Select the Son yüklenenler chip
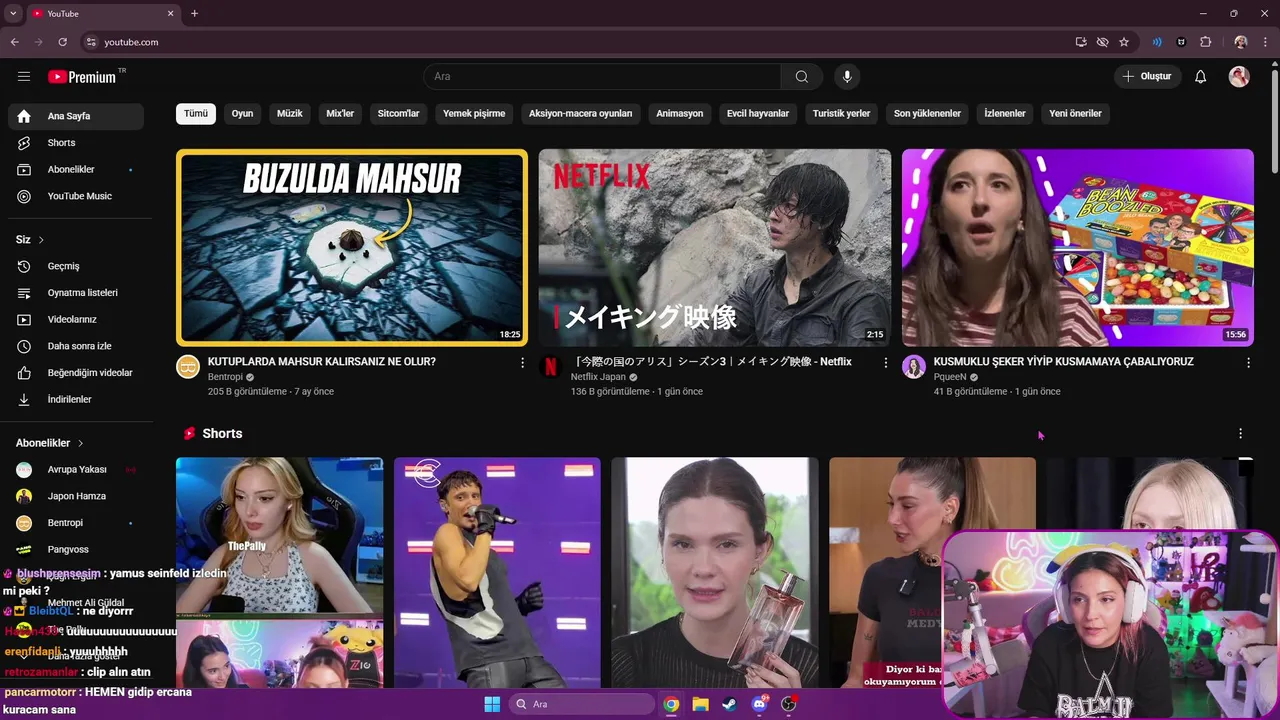The image size is (1280, 720). click(x=927, y=113)
